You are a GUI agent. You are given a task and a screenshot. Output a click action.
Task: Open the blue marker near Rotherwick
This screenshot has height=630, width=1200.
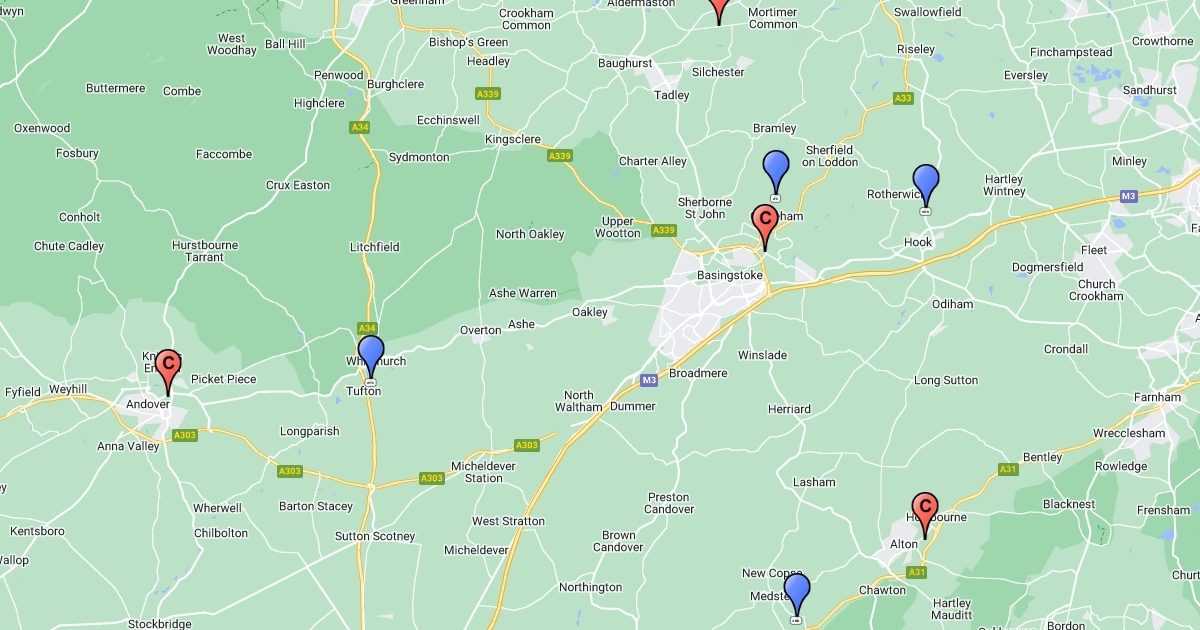[926, 187]
